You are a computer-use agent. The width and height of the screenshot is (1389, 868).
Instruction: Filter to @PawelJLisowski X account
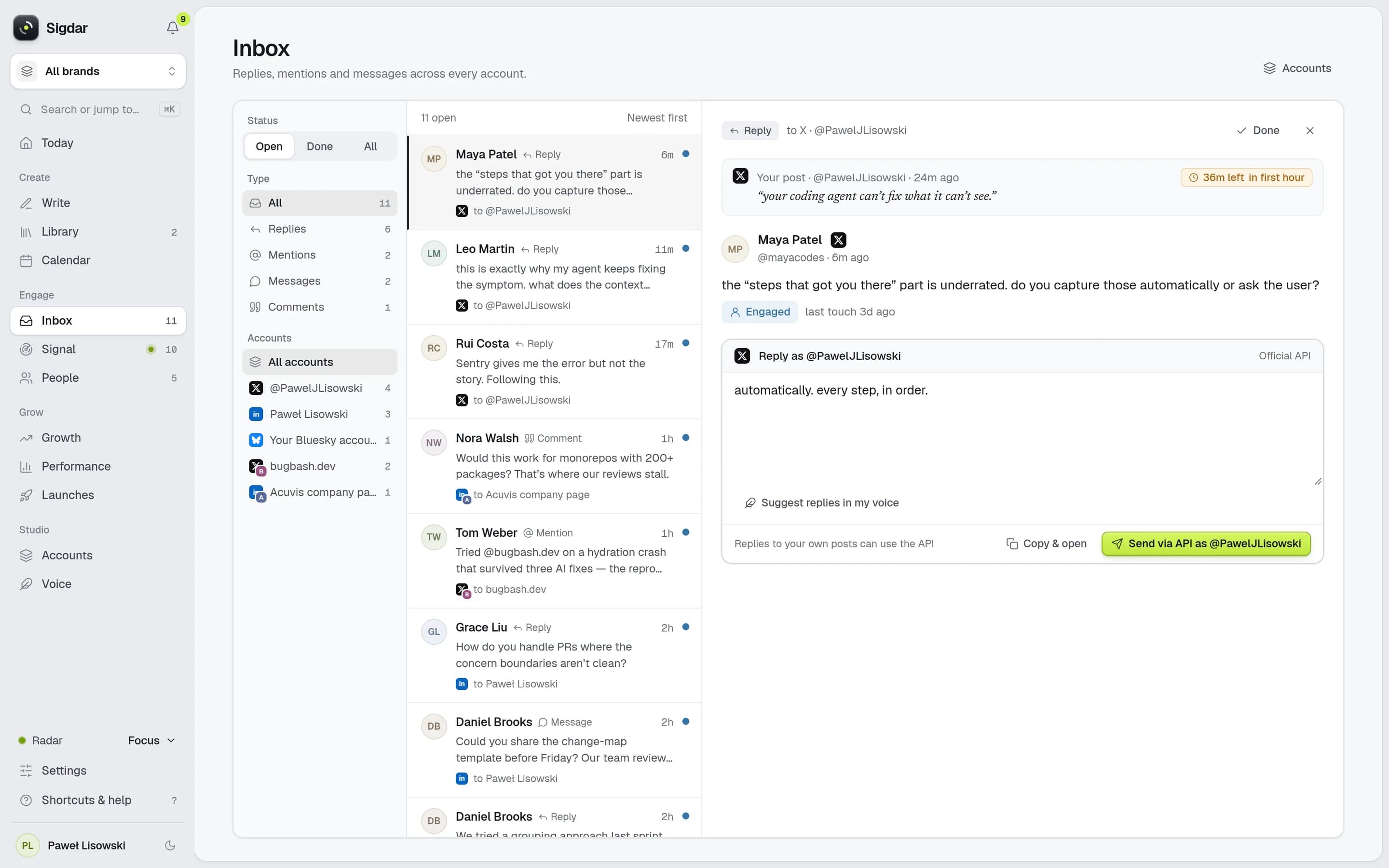point(320,388)
